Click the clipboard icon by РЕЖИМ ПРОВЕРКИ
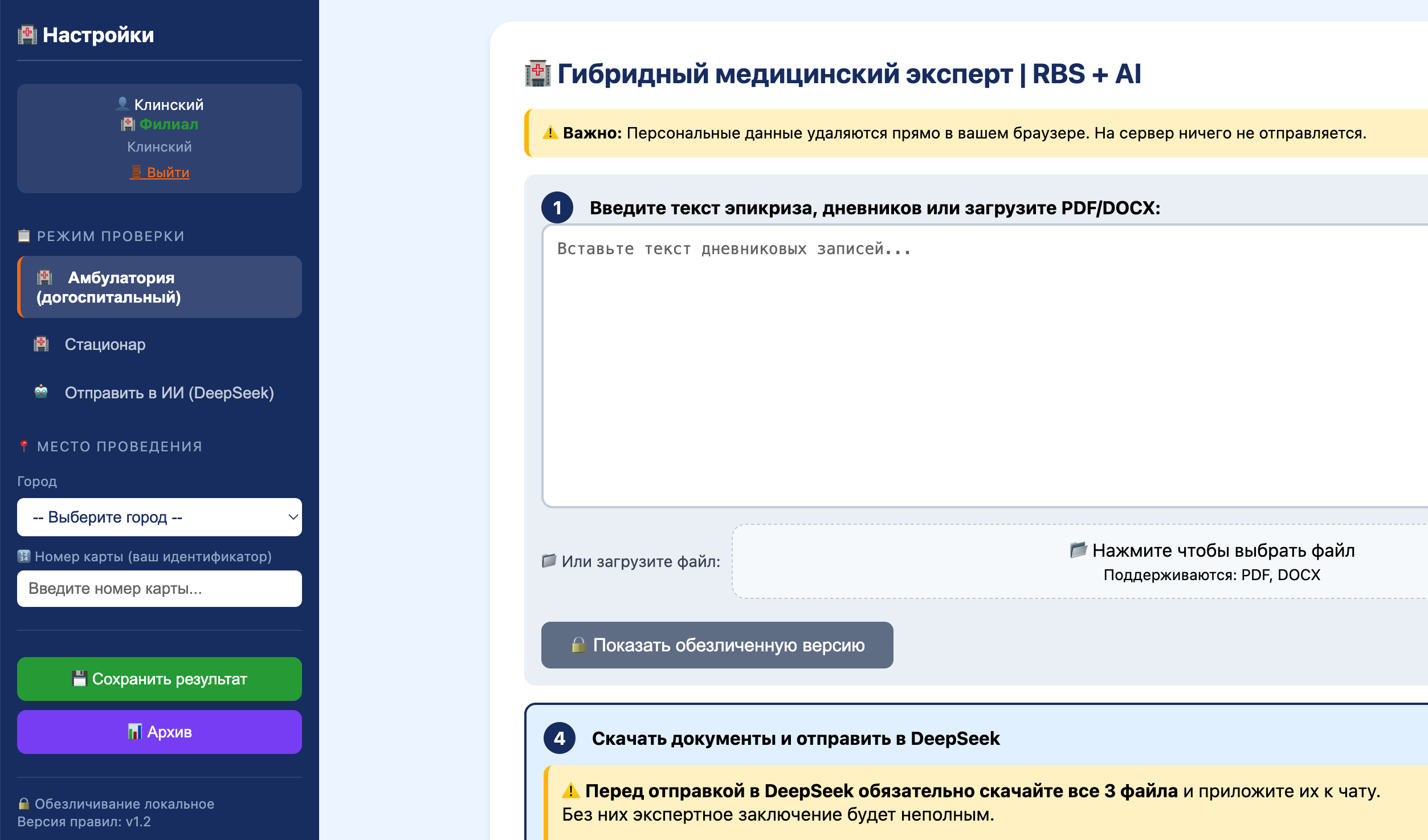 24,236
